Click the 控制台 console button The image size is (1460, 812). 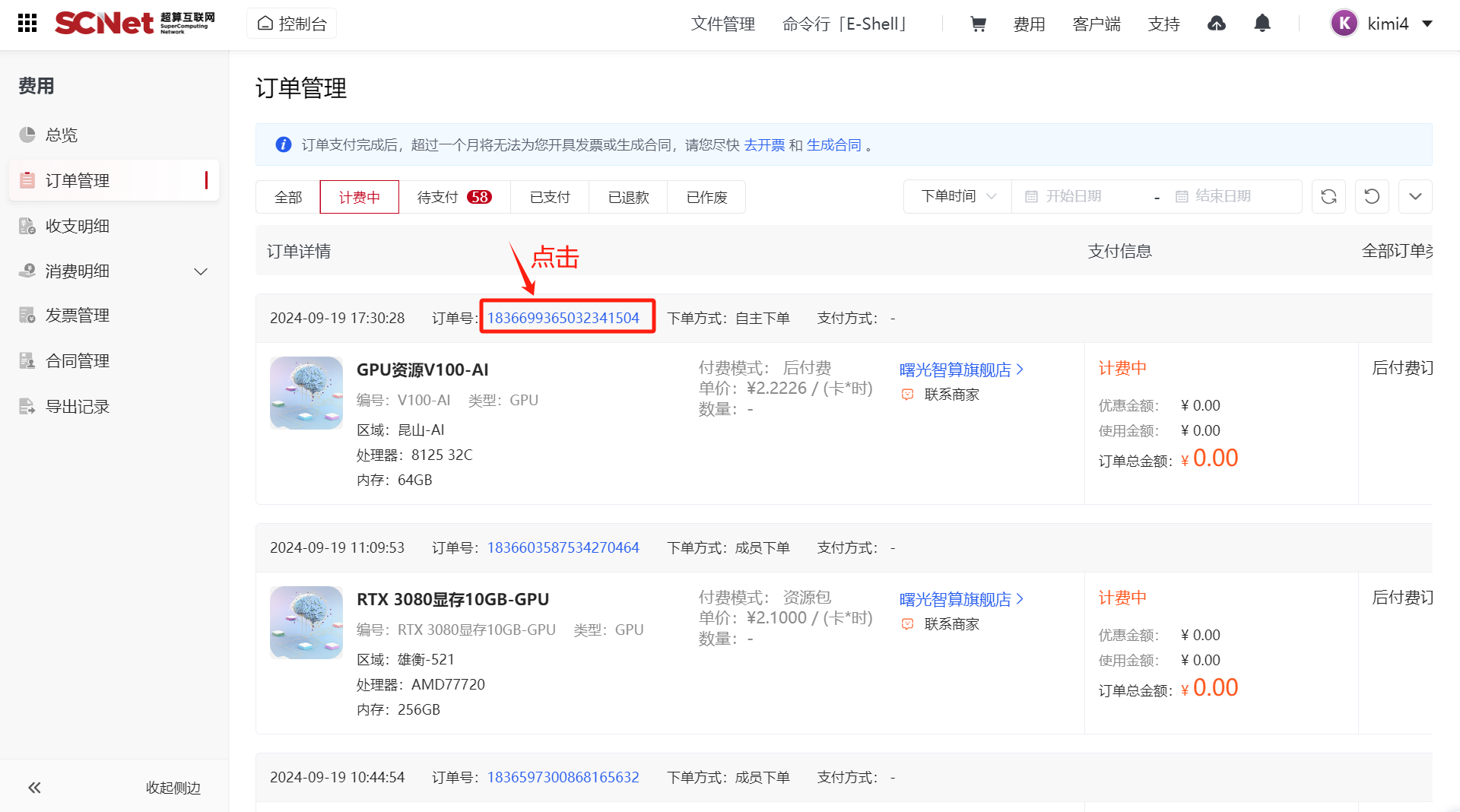point(292,24)
